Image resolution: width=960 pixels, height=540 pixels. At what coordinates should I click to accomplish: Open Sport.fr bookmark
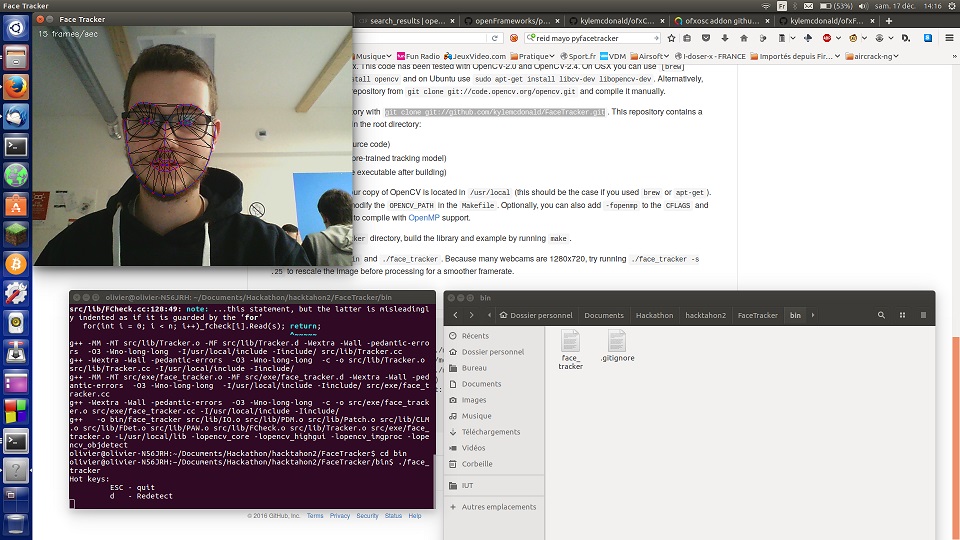click(x=577, y=56)
